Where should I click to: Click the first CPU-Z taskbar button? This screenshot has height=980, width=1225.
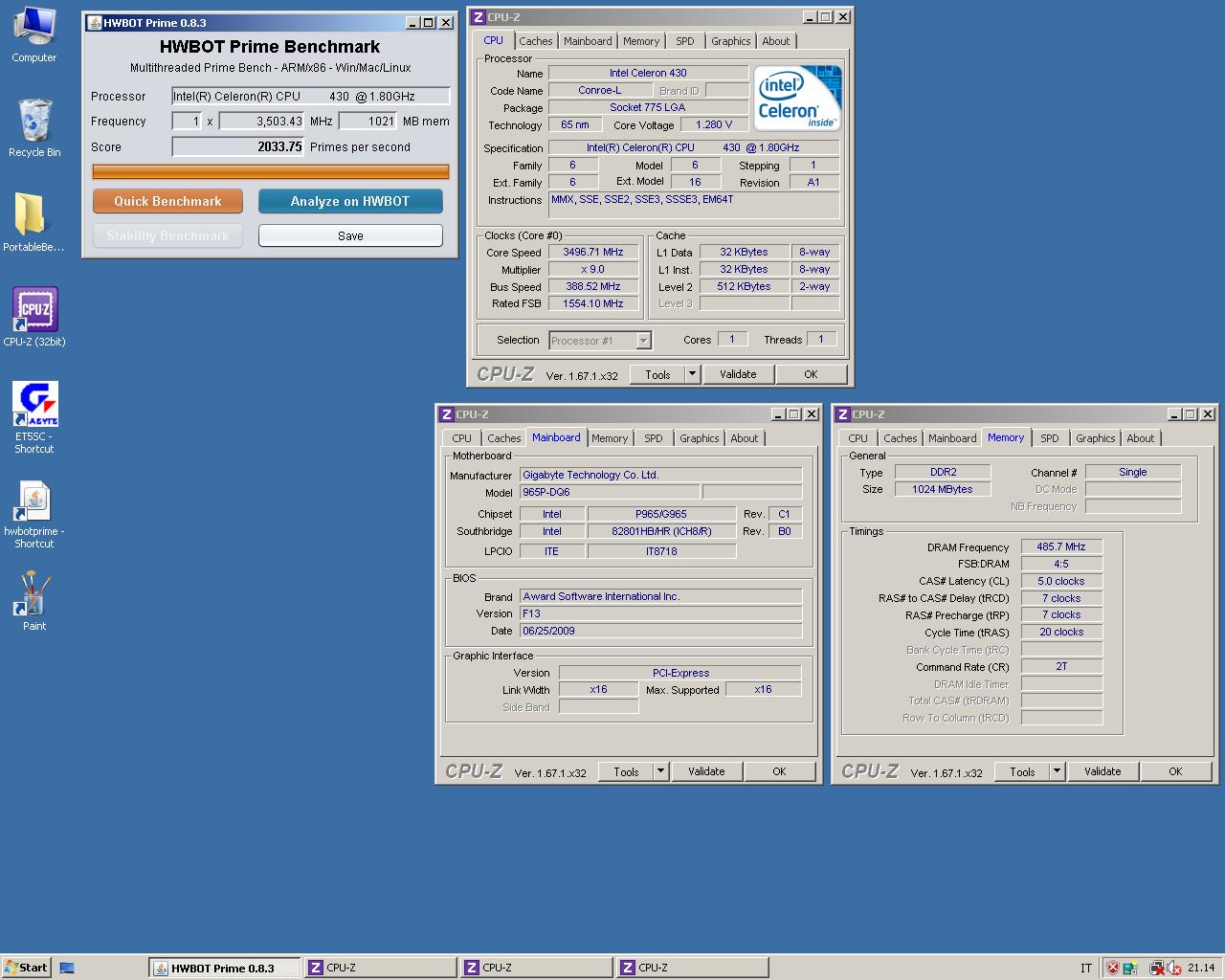(381, 968)
